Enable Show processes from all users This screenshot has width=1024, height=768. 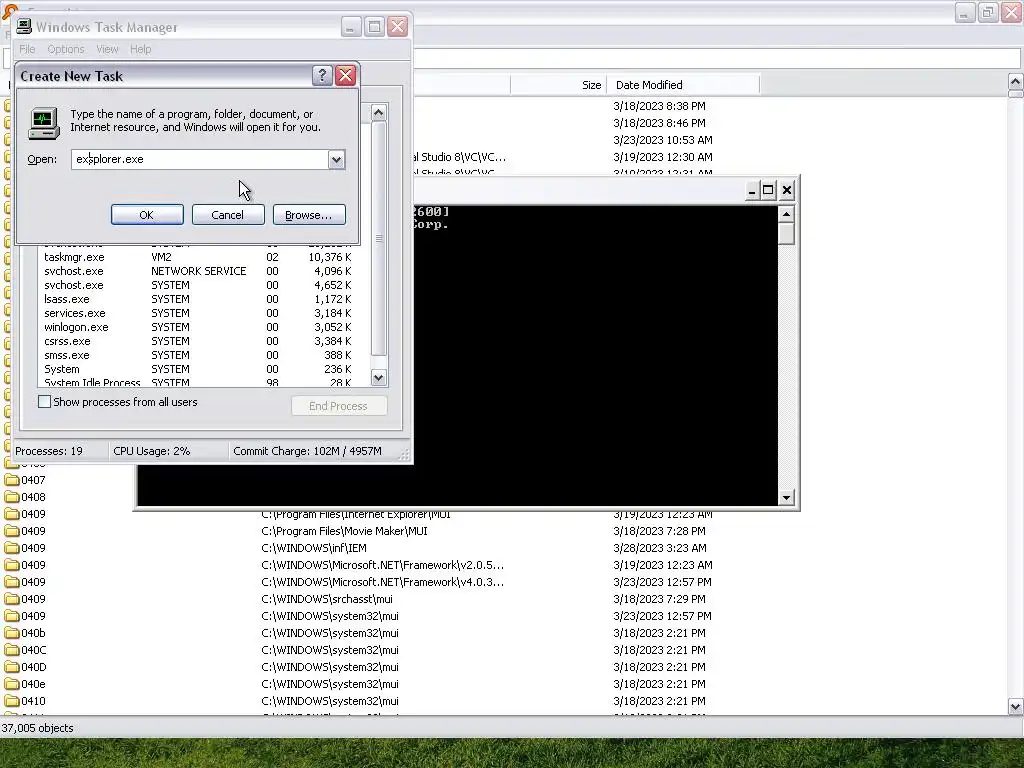click(44, 402)
